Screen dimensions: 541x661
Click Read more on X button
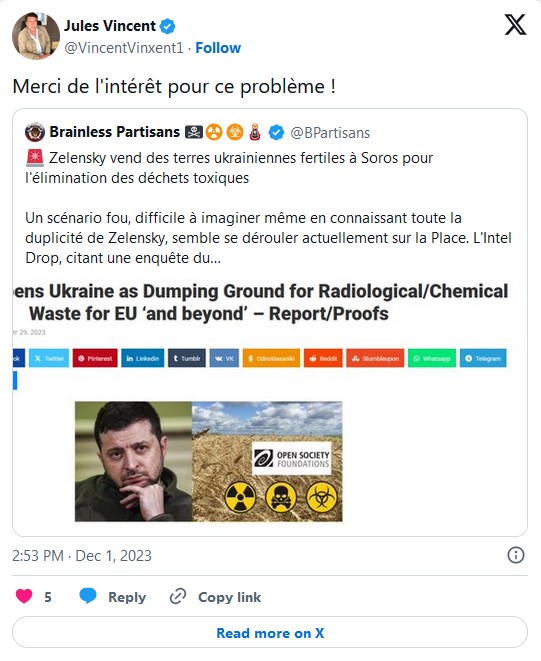click(x=270, y=632)
